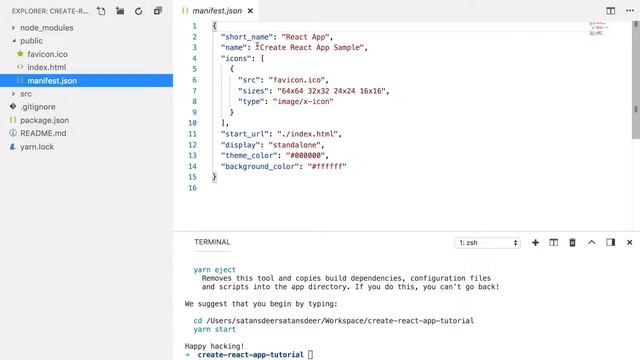Click the .gitignore git icon
Image resolution: width=640 pixels, height=360 pixels.
pyautogui.click(x=13, y=107)
